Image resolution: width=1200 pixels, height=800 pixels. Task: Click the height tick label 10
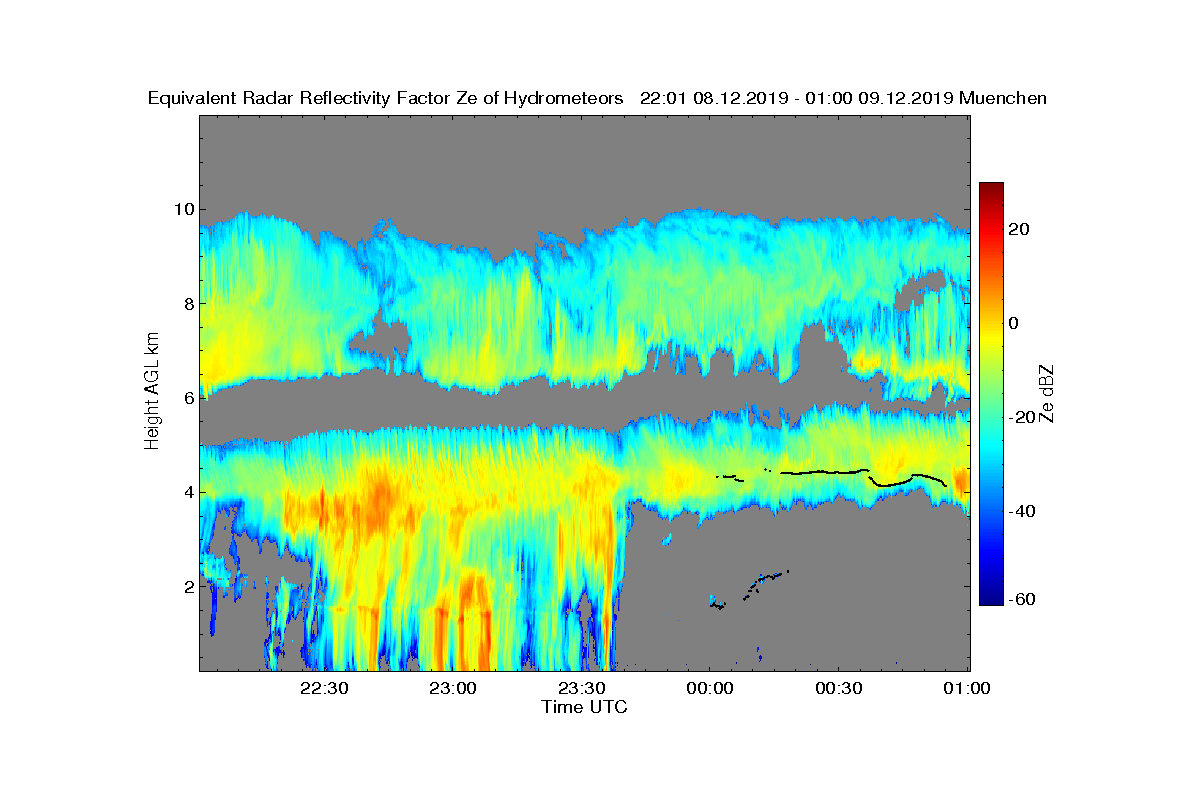[184, 209]
